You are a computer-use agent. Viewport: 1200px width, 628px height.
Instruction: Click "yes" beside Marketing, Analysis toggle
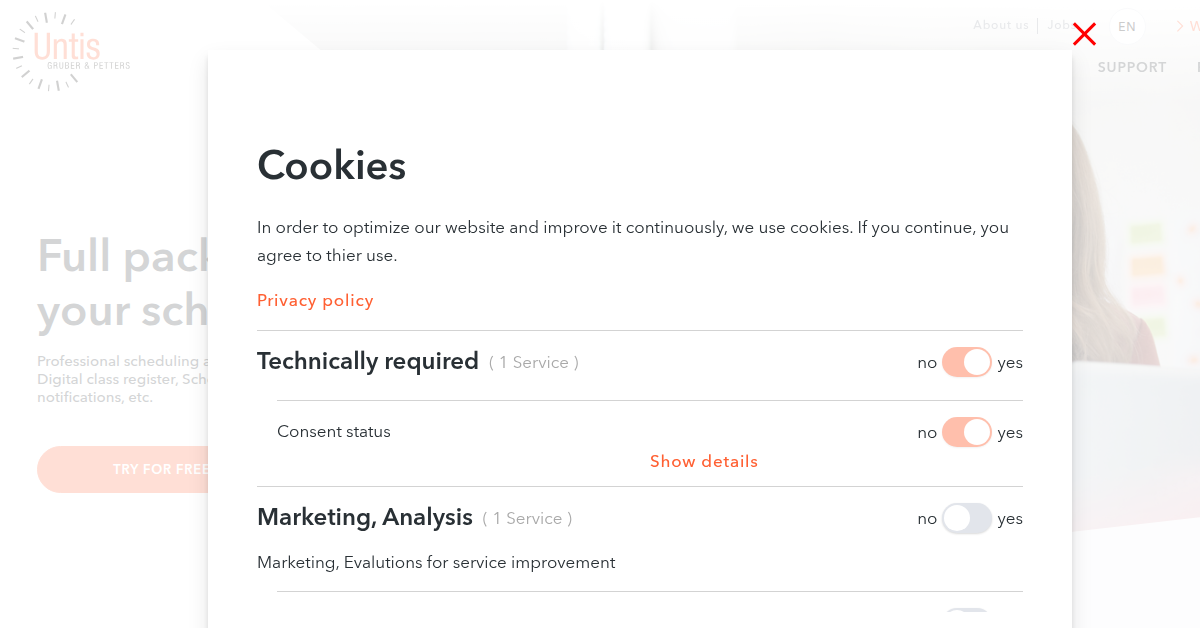pos(1010,519)
